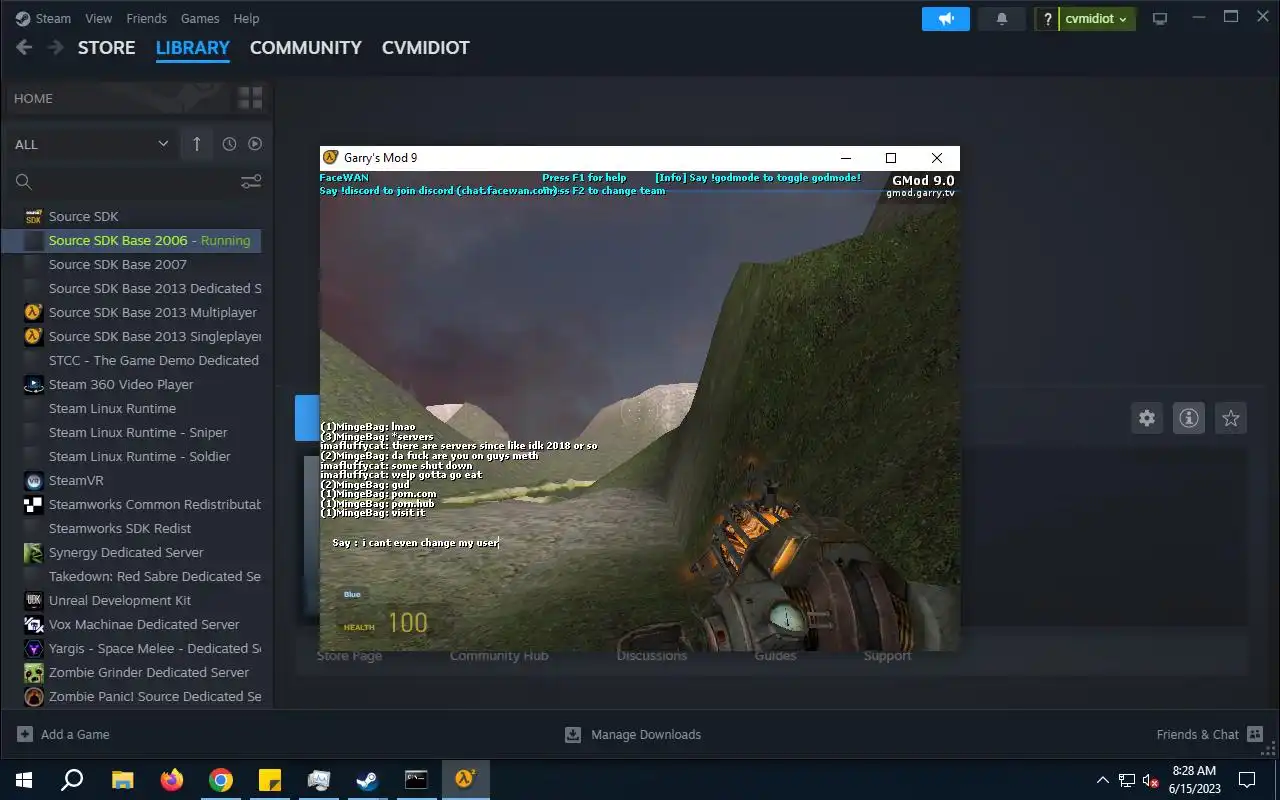Select Zombie Panic! Source Dedicated Server
The height and width of the screenshot is (800, 1280).
(132, 696)
